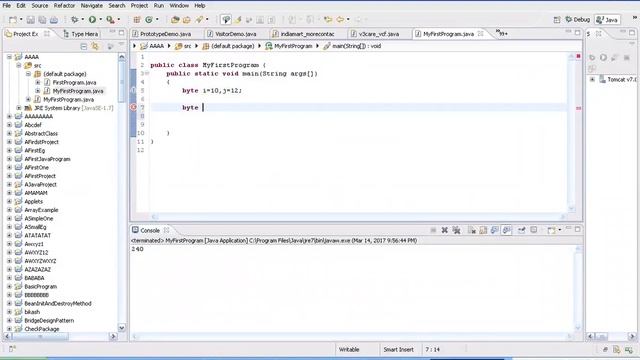Click Remove All Terminated Launches icon
This screenshot has height=360, width=640.
pos(456,230)
